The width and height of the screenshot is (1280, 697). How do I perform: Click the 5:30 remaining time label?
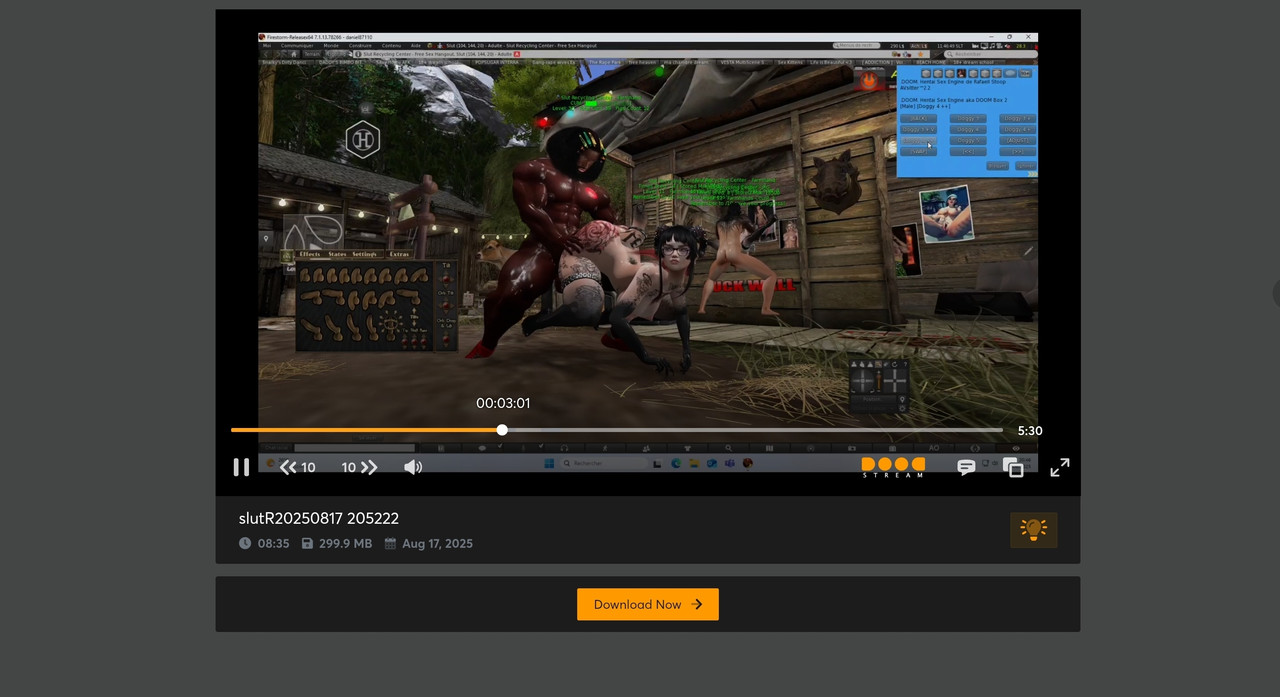(x=1030, y=431)
